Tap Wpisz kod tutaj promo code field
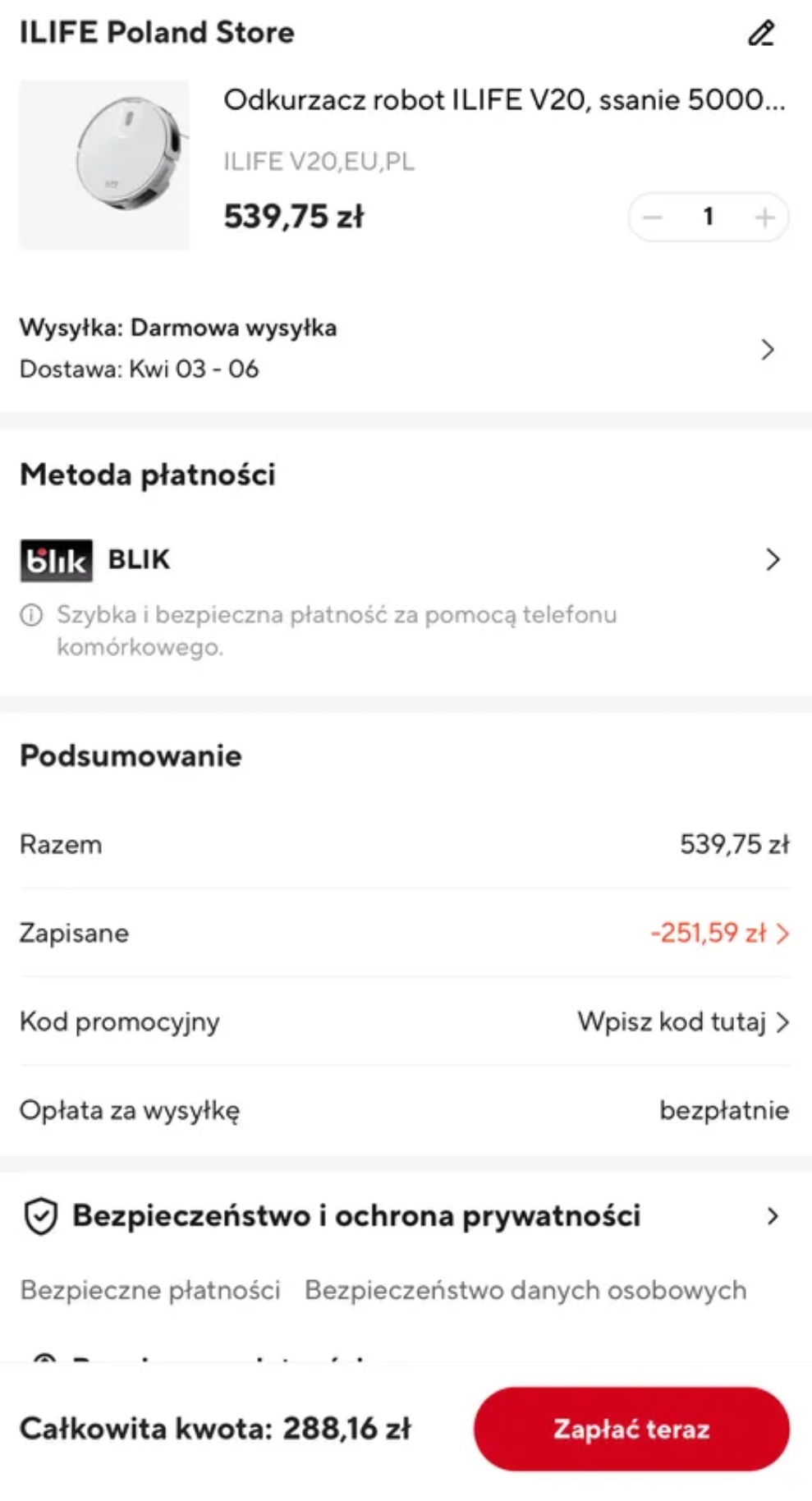The height and width of the screenshot is (1501, 812). [683, 1022]
